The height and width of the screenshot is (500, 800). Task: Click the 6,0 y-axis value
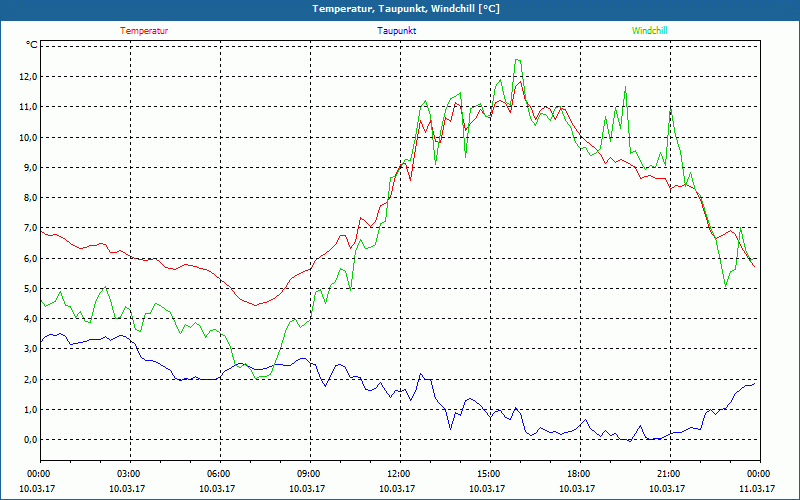(x=31, y=258)
